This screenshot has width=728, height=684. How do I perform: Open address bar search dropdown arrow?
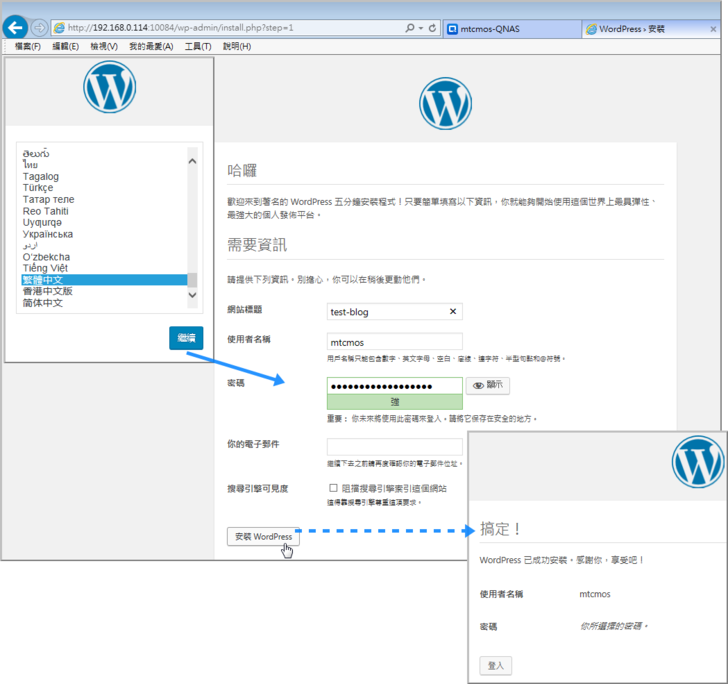click(421, 28)
